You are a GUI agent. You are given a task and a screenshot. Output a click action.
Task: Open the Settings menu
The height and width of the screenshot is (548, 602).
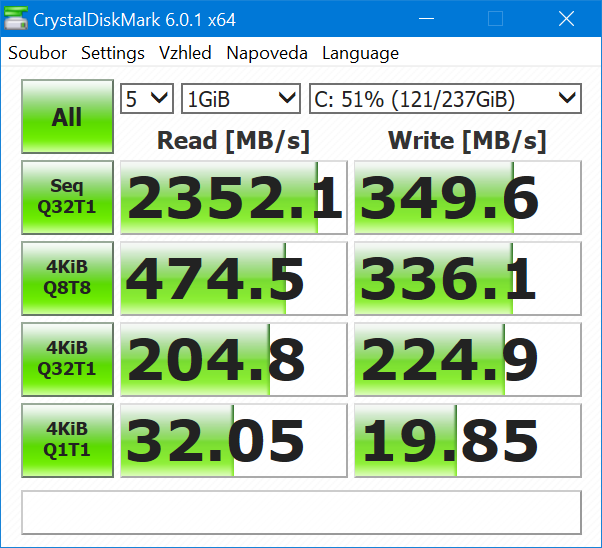click(x=113, y=53)
